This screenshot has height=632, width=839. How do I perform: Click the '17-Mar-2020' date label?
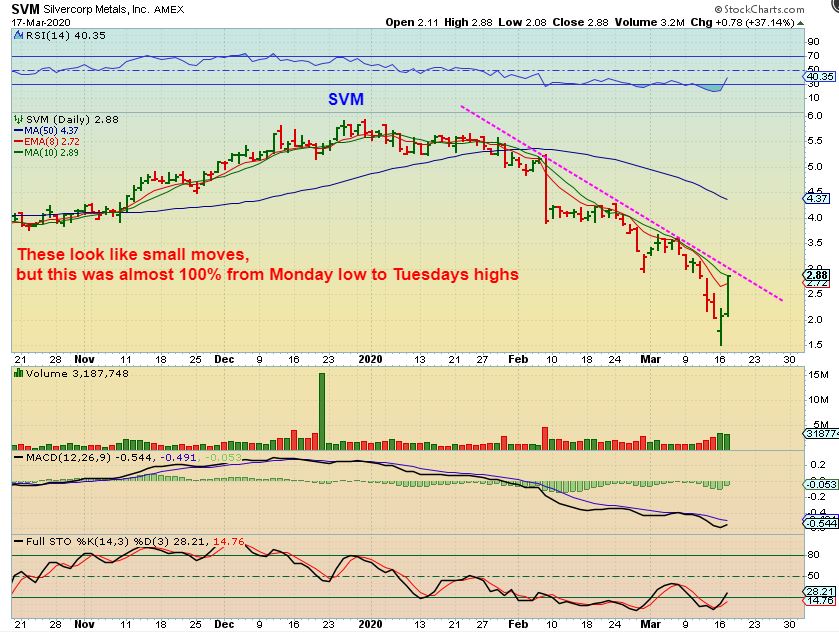[x=41, y=22]
